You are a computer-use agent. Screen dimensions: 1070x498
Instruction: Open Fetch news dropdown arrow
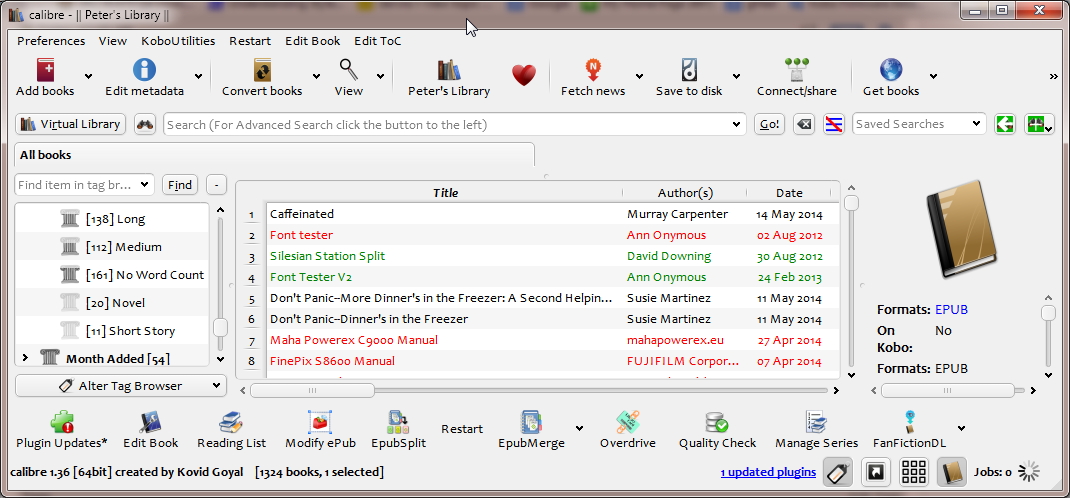(x=639, y=76)
